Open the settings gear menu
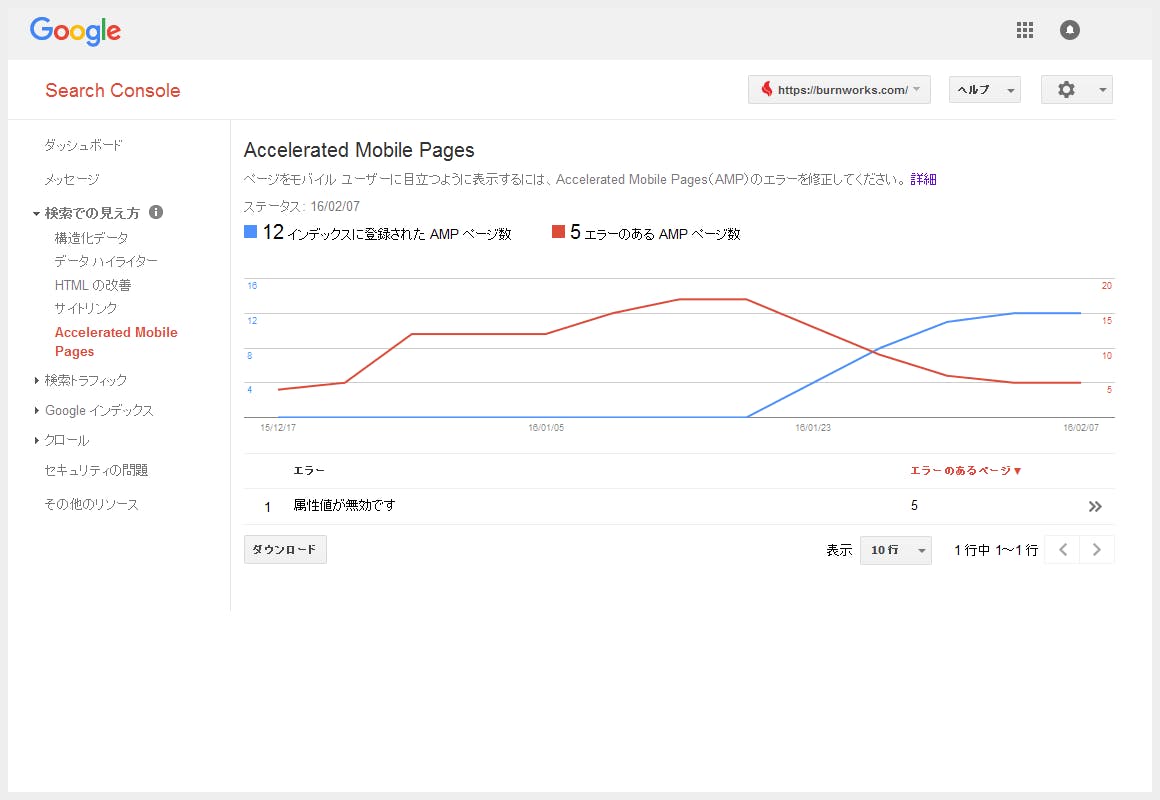 coord(1076,90)
